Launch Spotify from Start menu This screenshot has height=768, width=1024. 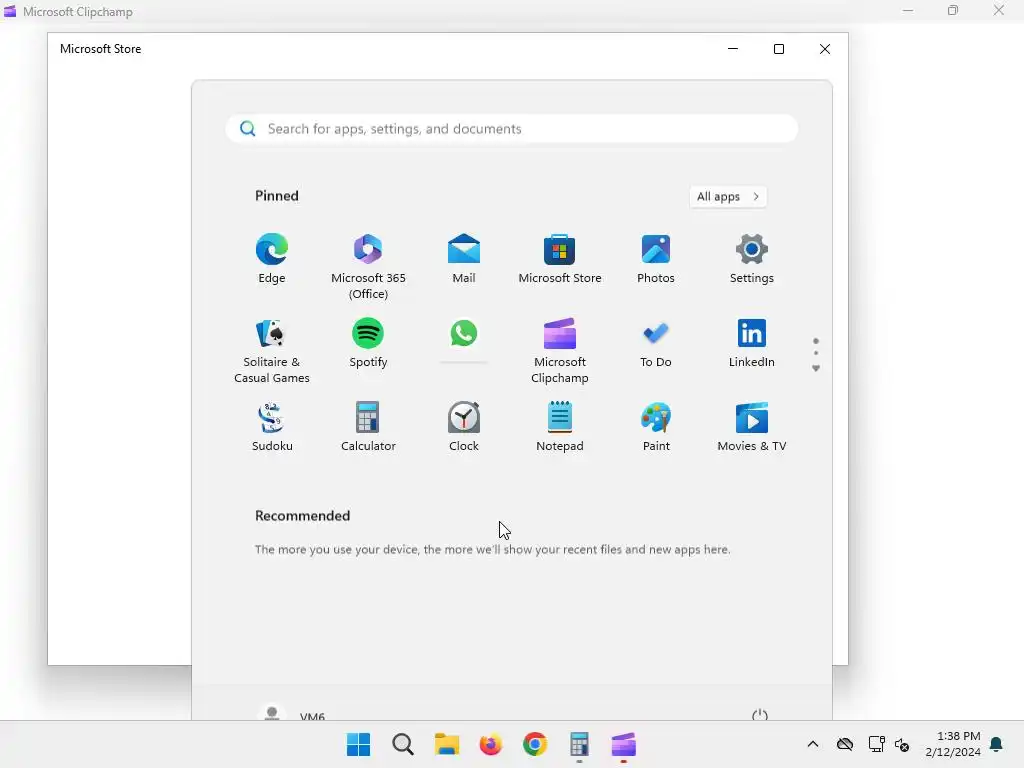click(368, 343)
